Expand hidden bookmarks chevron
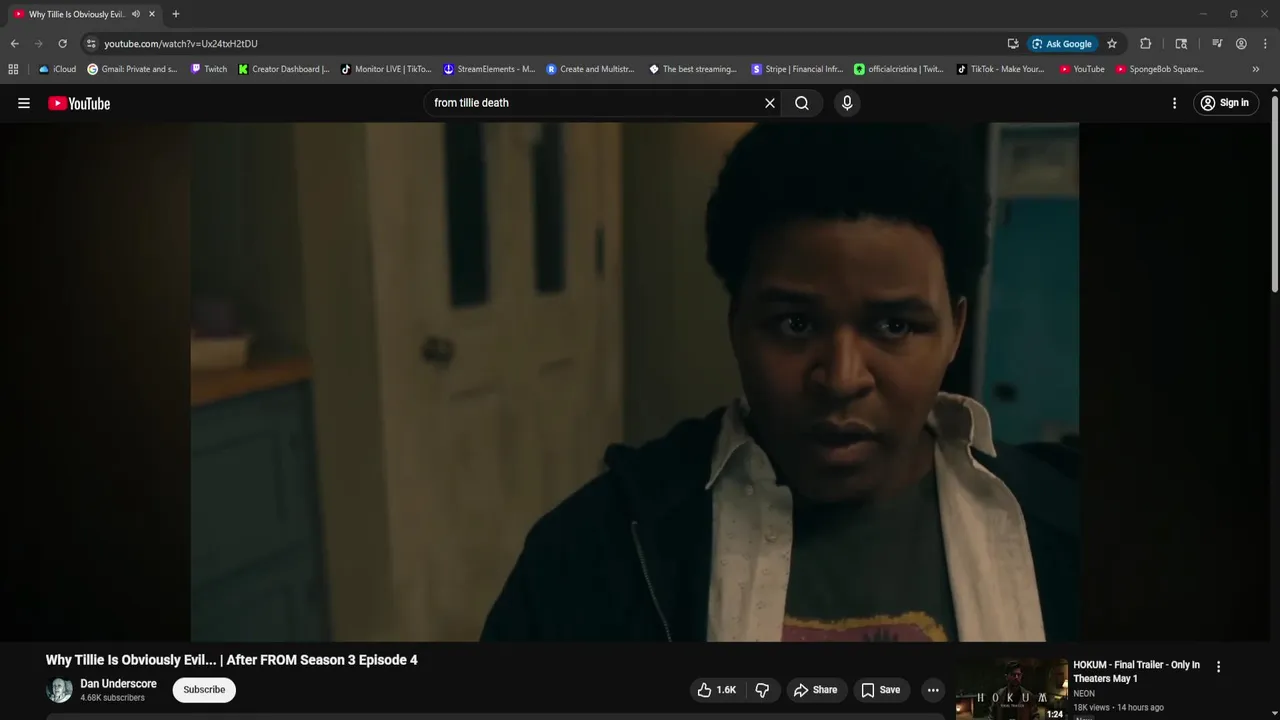 coord(1256,69)
